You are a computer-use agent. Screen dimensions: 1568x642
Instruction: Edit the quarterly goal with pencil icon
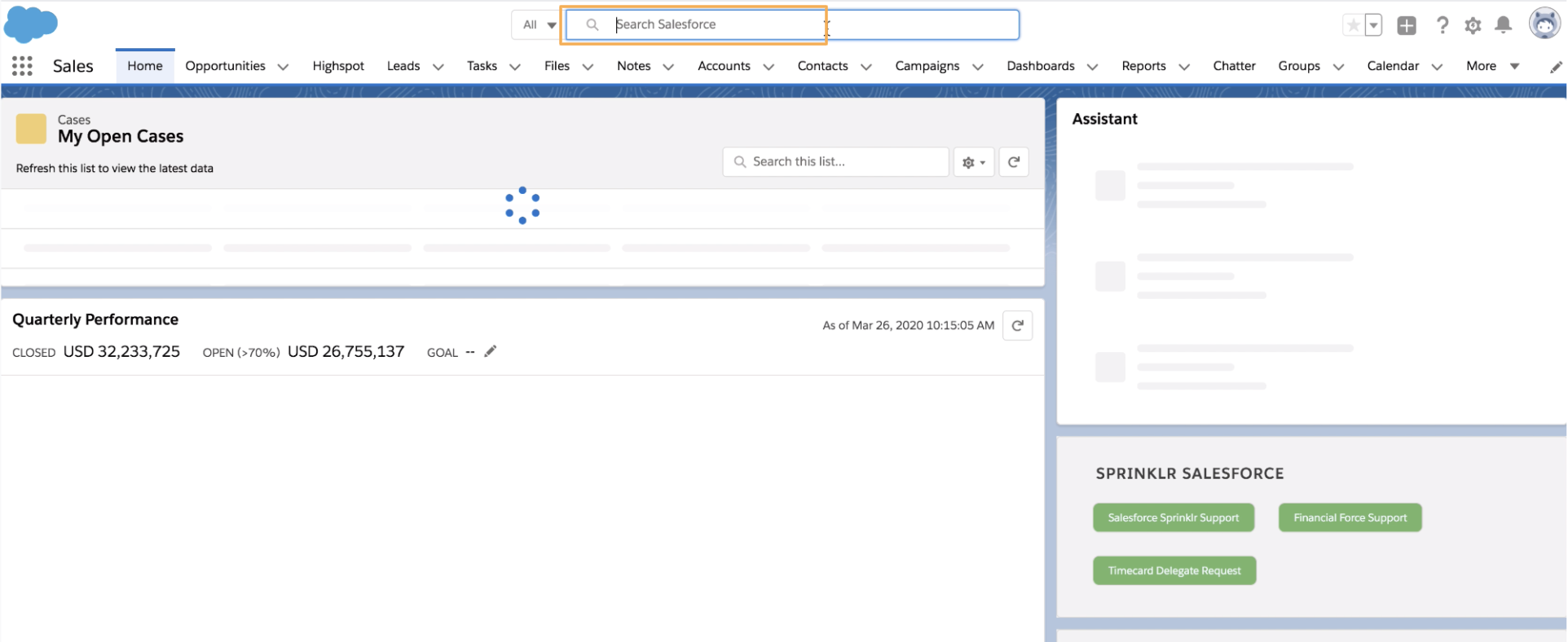pyautogui.click(x=490, y=351)
